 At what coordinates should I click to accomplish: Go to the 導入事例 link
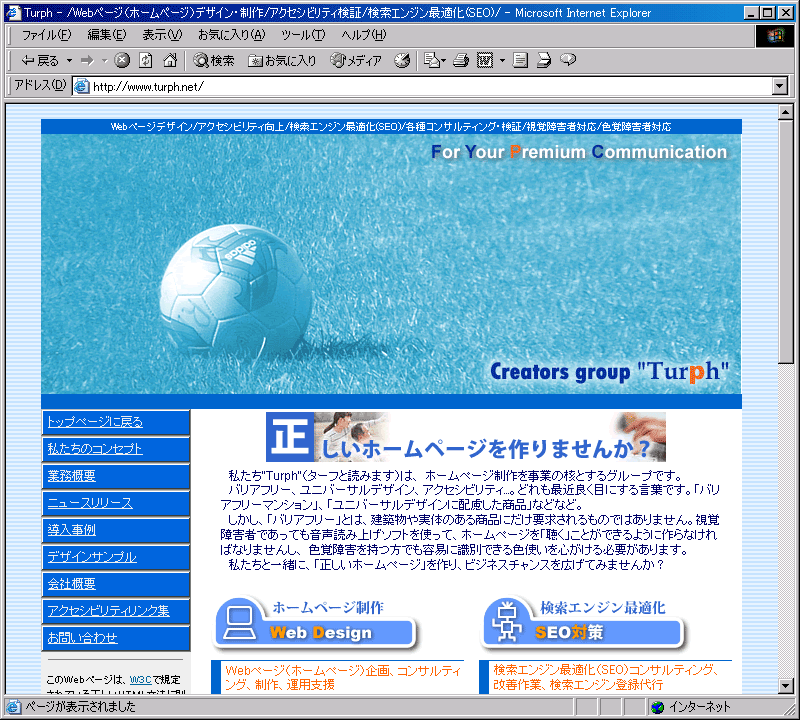click(71, 530)
